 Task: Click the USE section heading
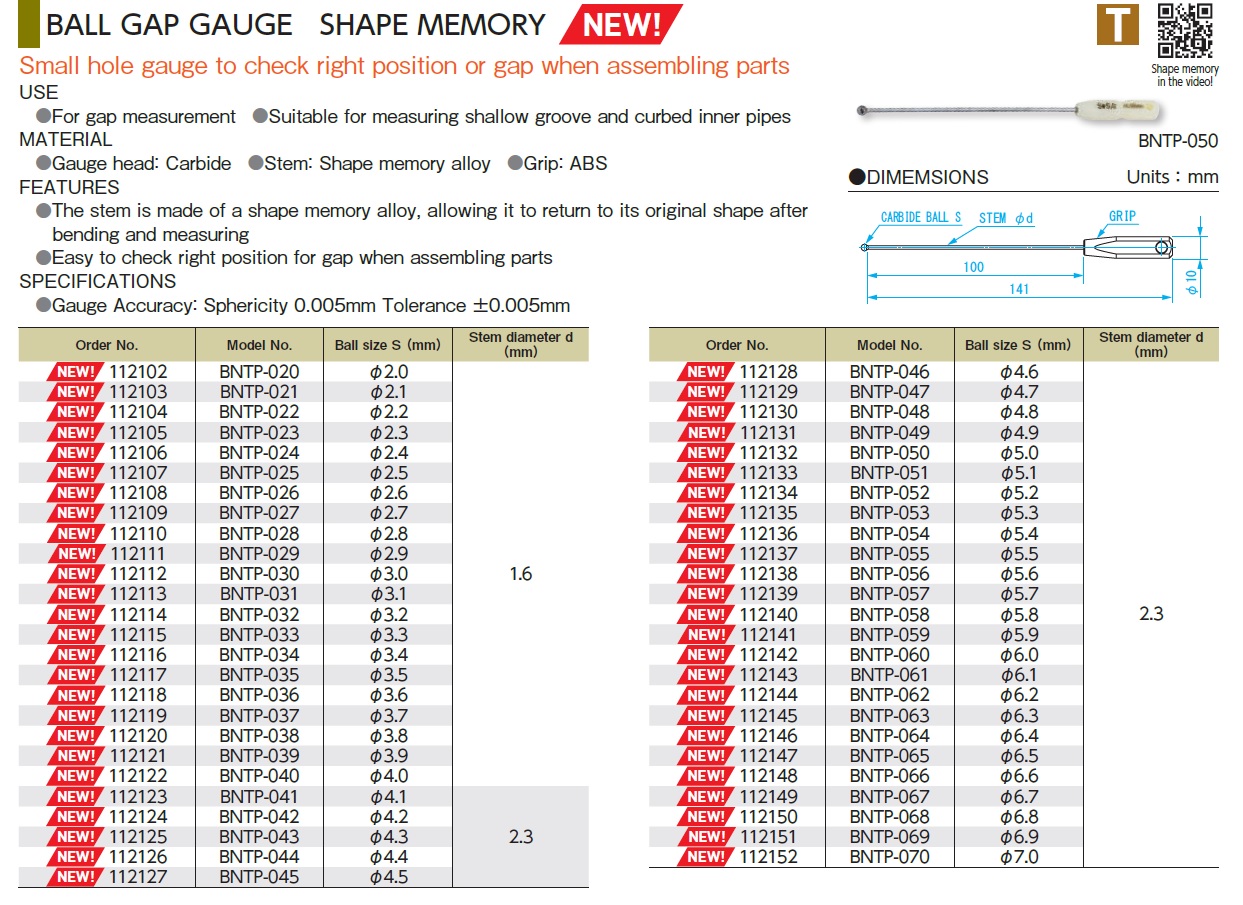[x=39, y=92]
